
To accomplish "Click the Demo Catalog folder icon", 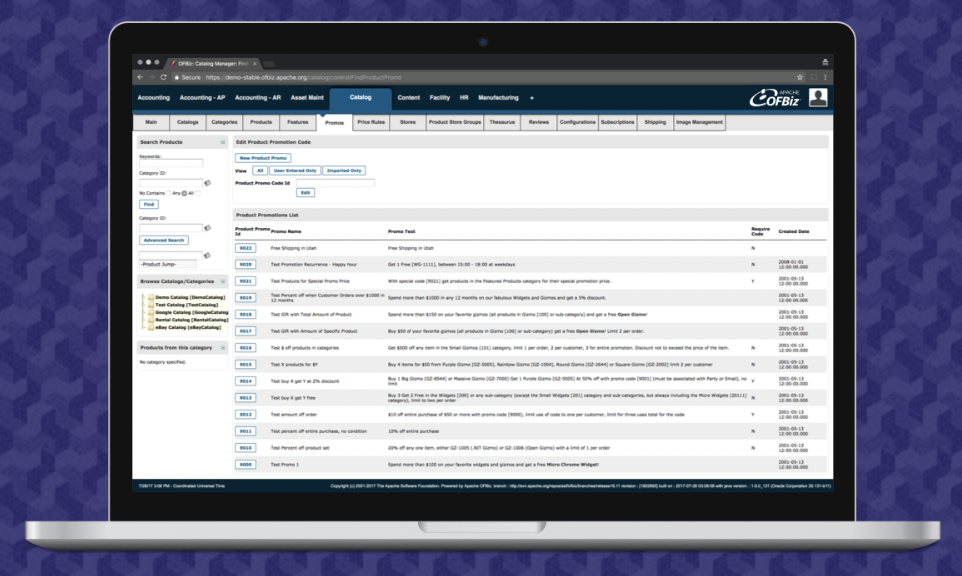I will click(x=150, y=297).
